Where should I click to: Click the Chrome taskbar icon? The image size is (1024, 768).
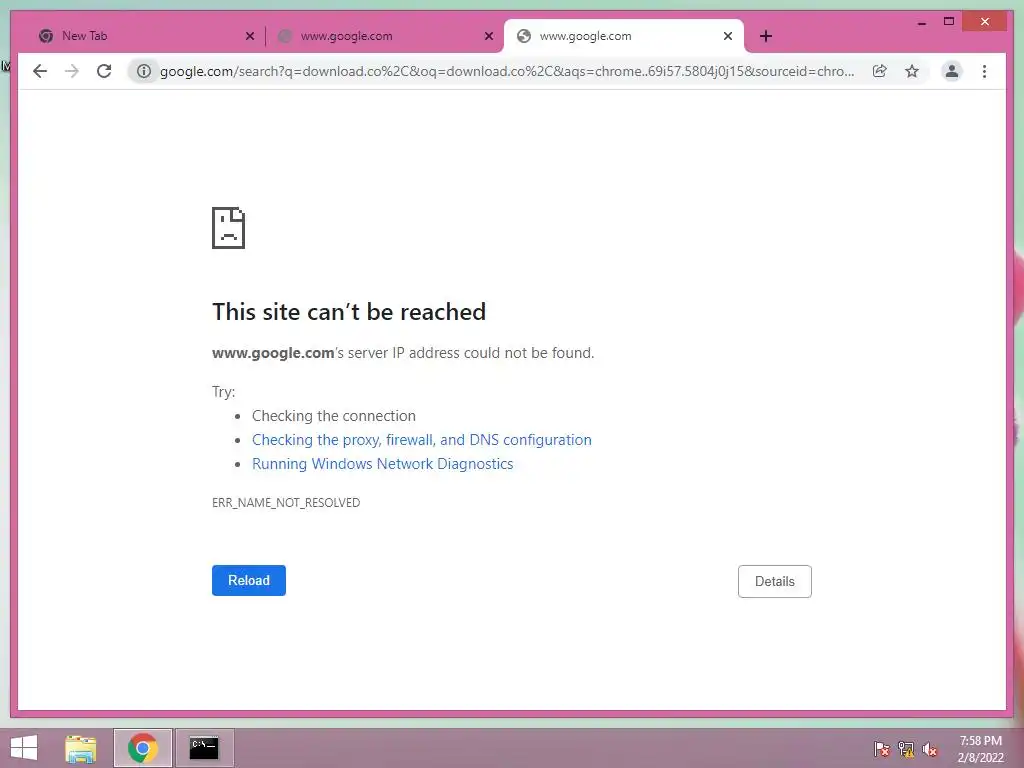(142, 748)
